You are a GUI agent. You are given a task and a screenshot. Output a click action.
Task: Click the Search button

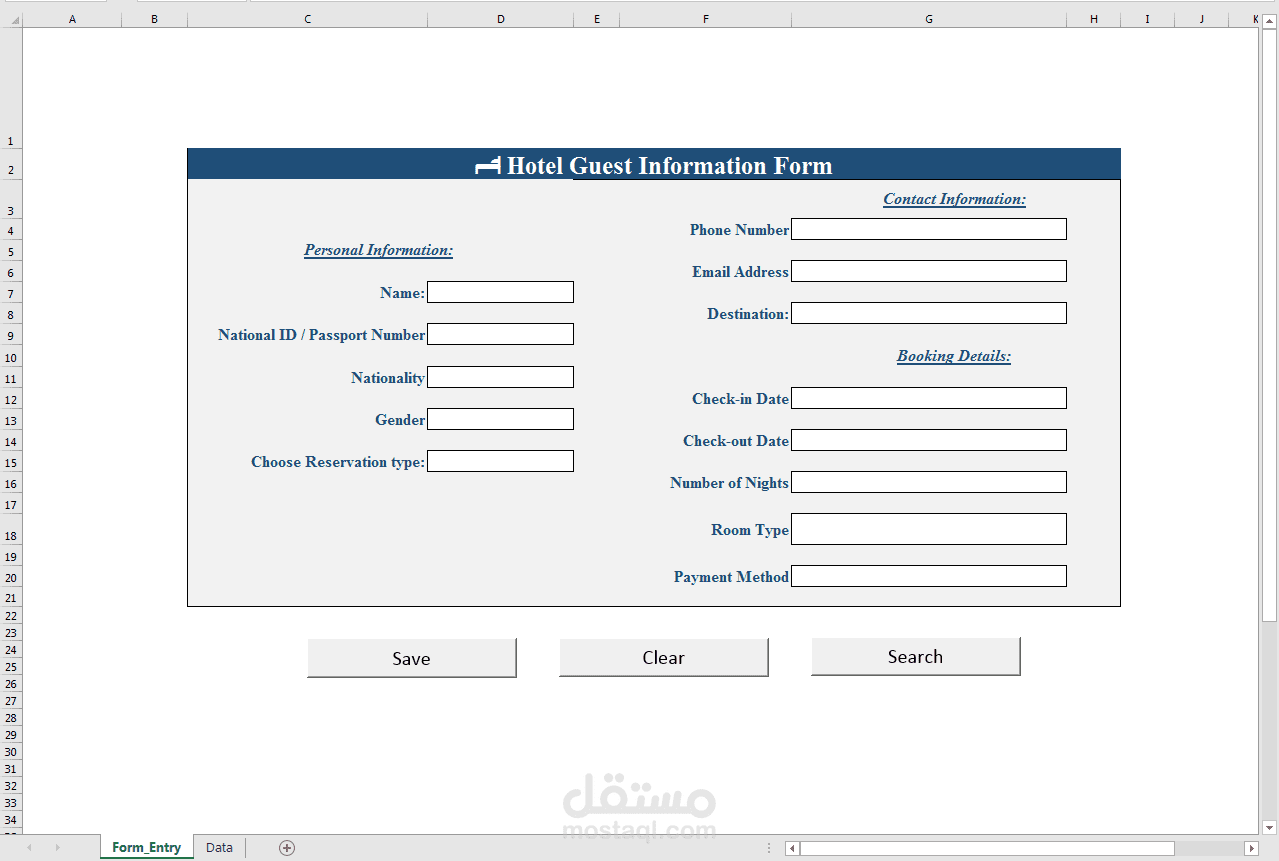tap(915, 656)
